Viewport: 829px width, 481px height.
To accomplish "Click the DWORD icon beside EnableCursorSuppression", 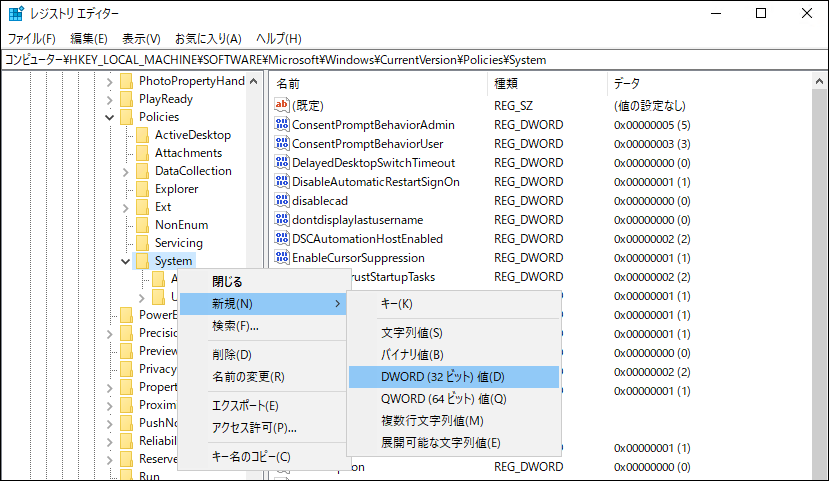I will coord(281,258).
